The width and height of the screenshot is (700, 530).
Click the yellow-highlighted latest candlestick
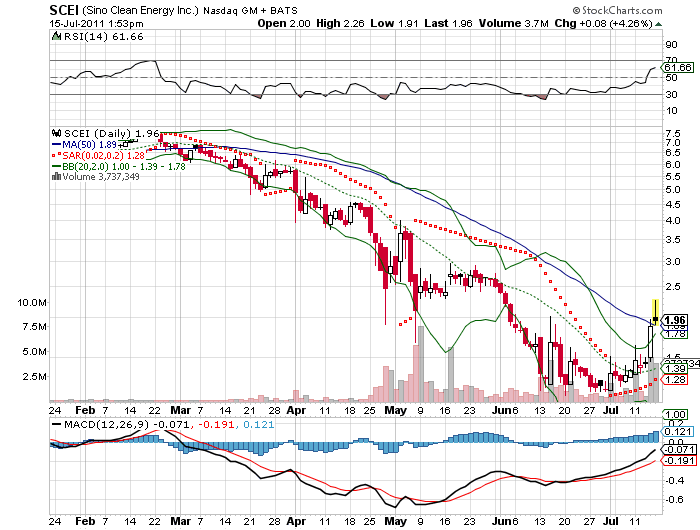click(655, 312)
